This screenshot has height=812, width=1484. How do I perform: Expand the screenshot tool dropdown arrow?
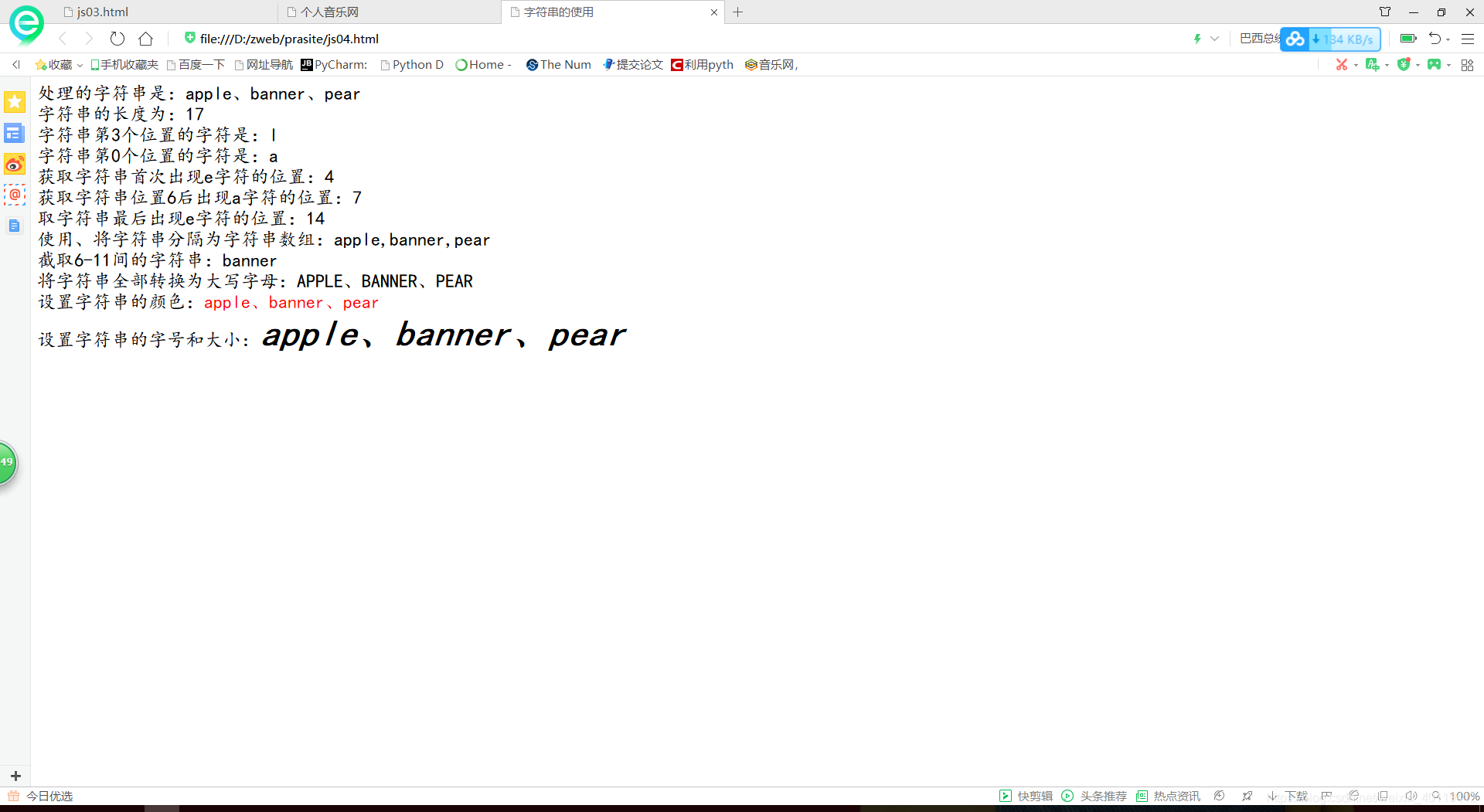click(x=1356, y=66)
